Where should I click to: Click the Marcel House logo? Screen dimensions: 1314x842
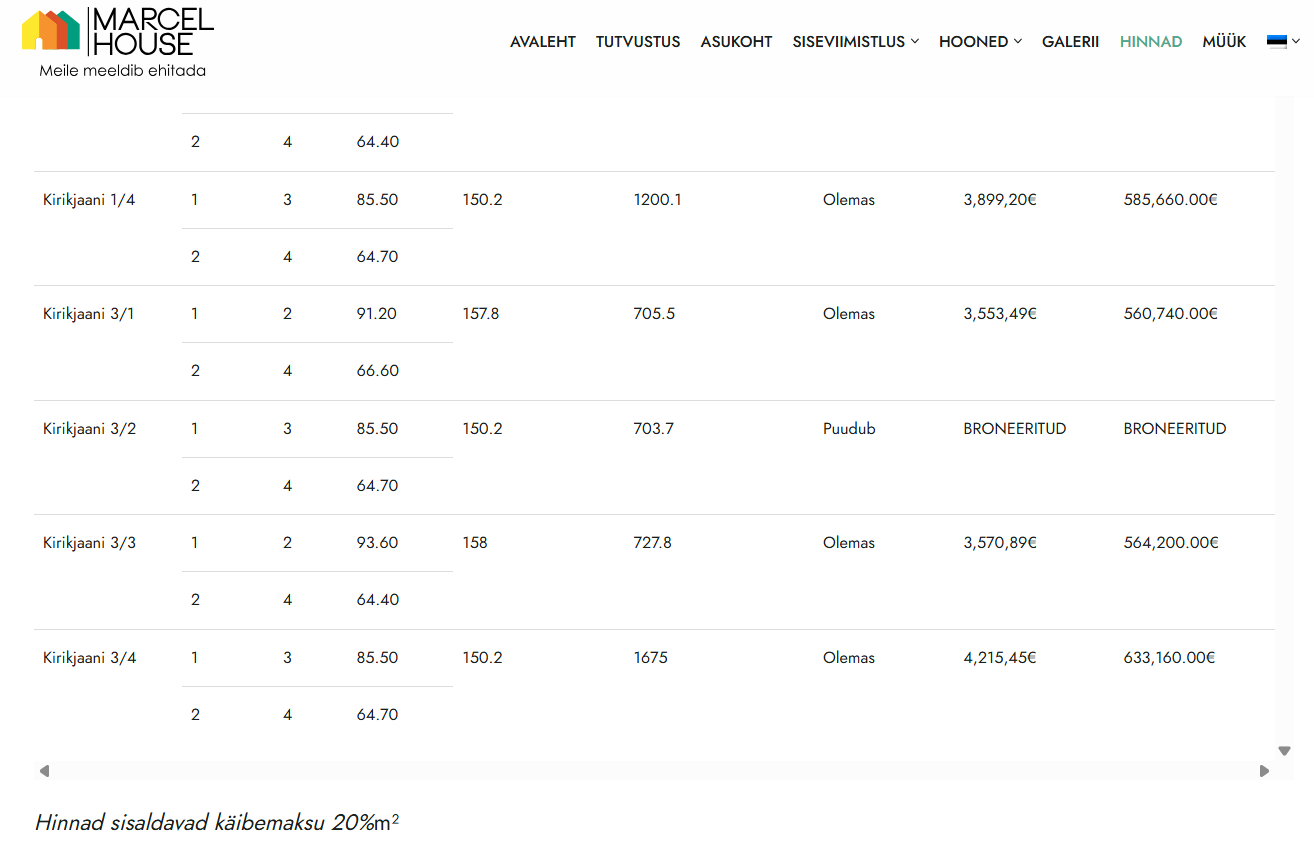[x=118, y=32]
